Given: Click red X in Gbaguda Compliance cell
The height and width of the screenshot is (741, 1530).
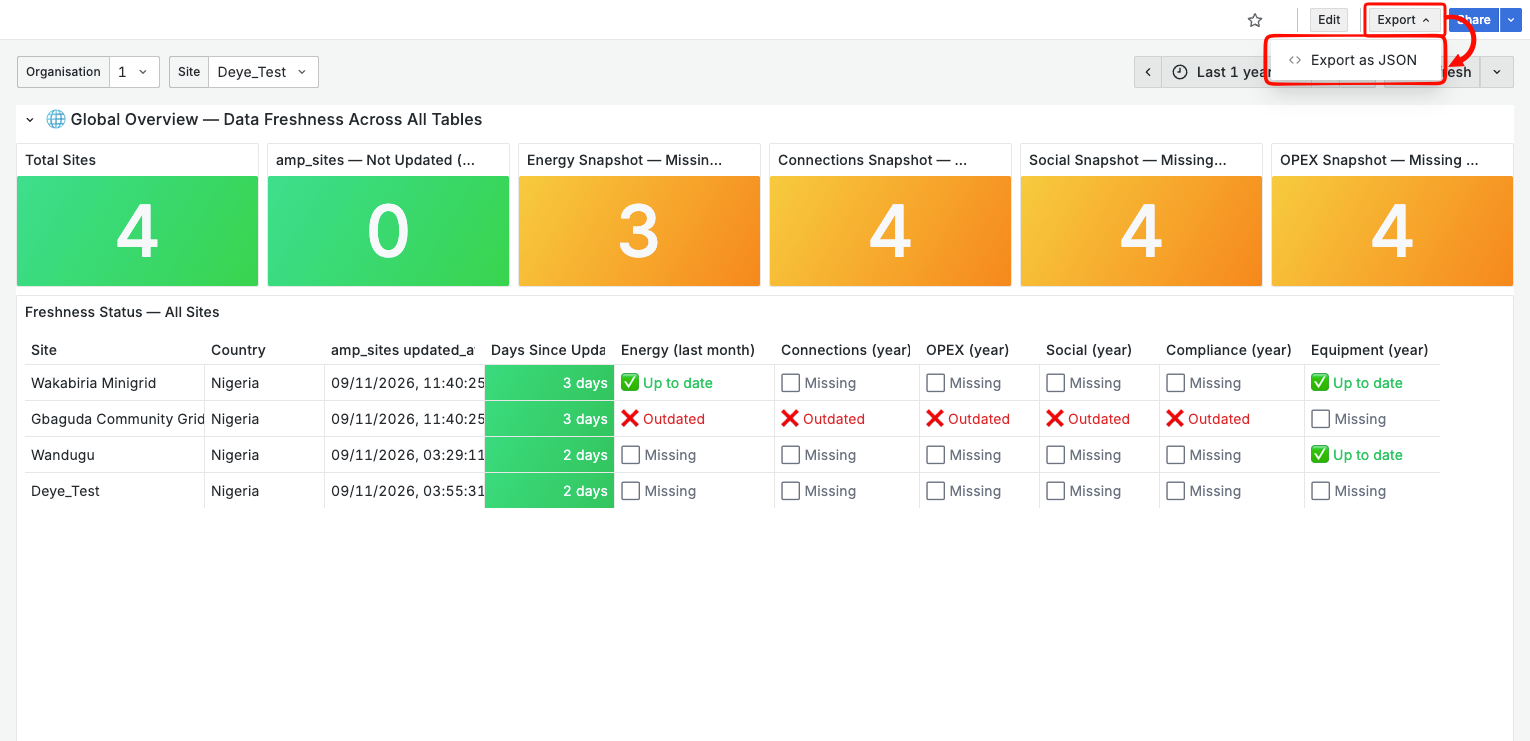Looking at the screenshot, I should click(1174, 418).
